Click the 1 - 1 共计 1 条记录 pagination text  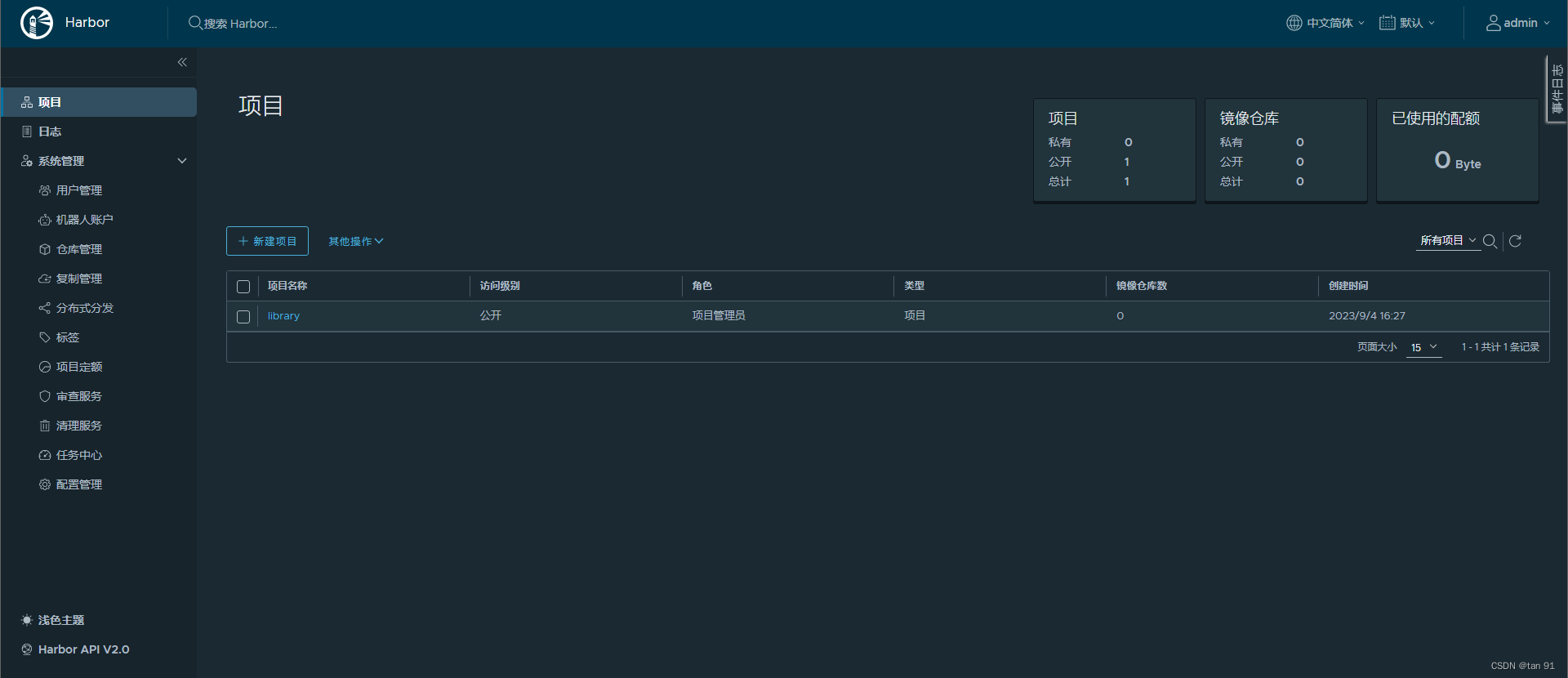click(1500, 347)
